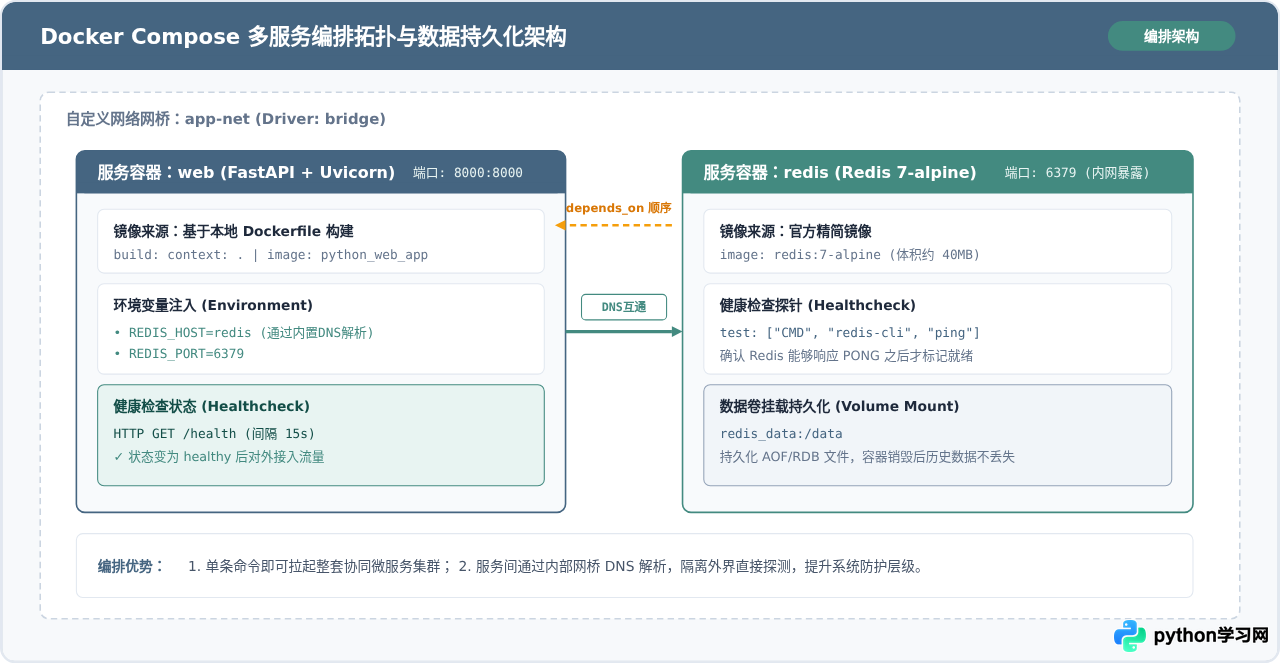The height and width of the screenshot is (664, 1280).
Task: Click the python学习网 site name text
Action: (x=1210, y=635)
